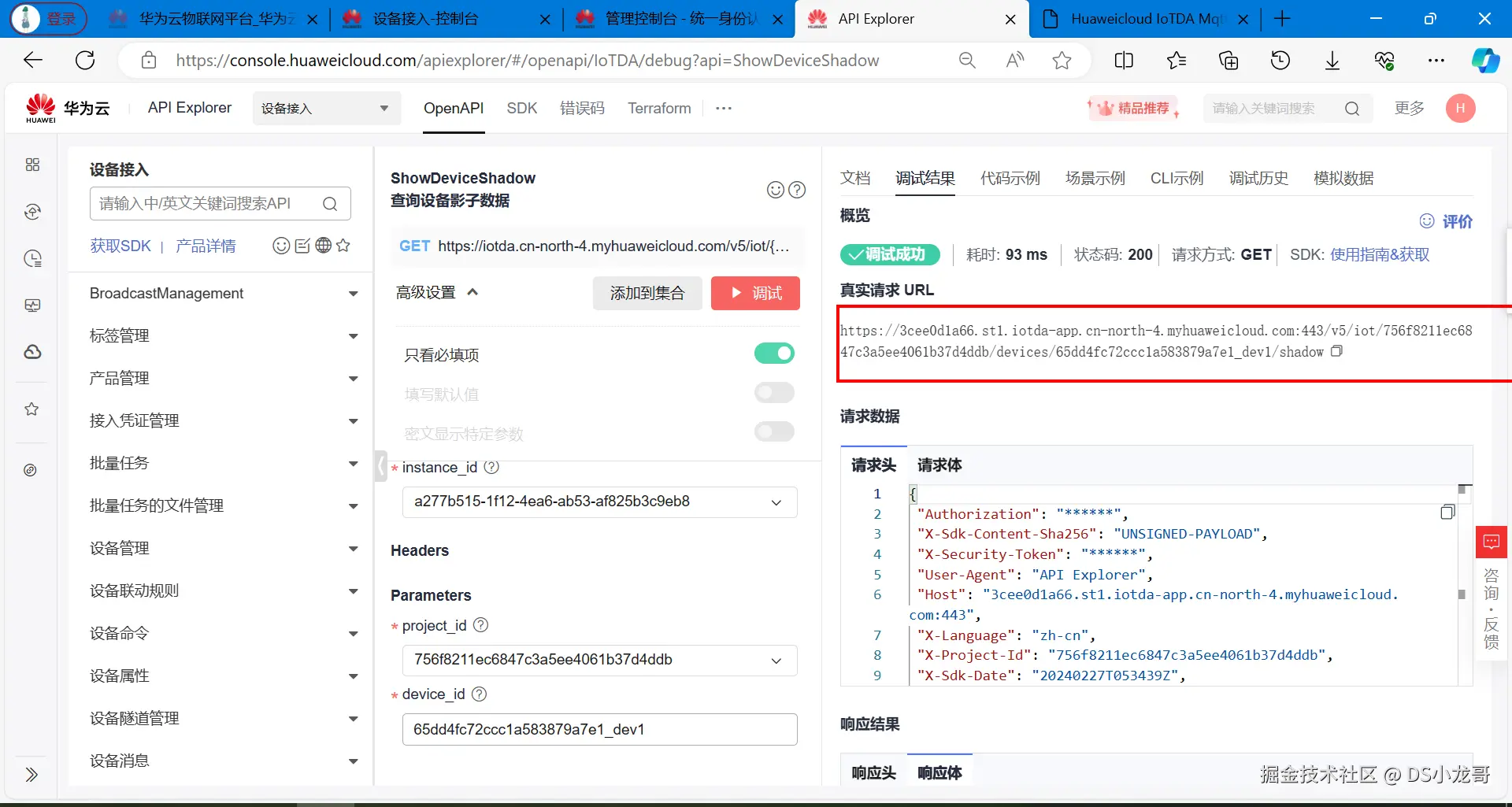Click the browser back arrow

point(33,60)
